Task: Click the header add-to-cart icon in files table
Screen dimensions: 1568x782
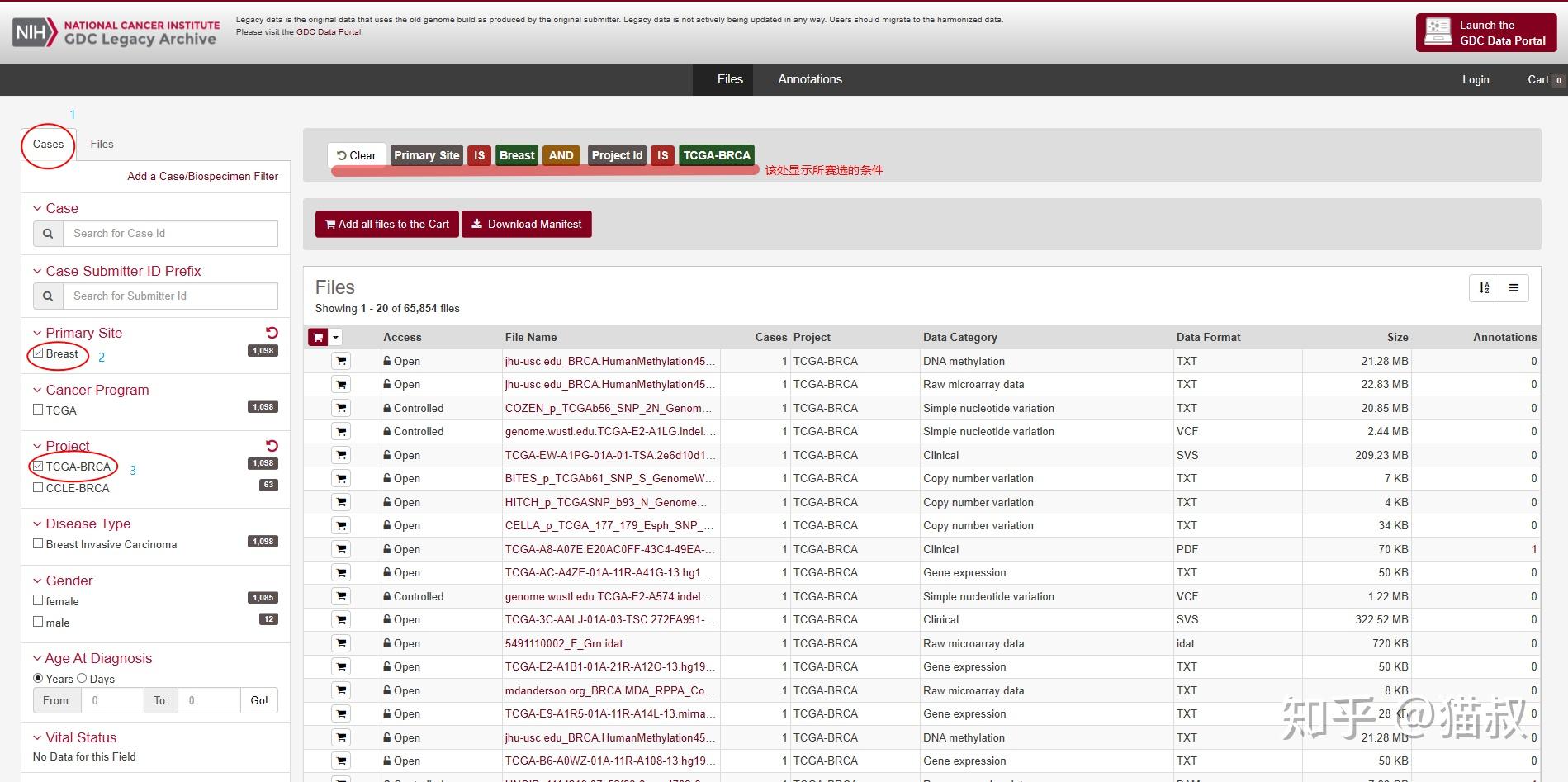Action: [318, 338]
